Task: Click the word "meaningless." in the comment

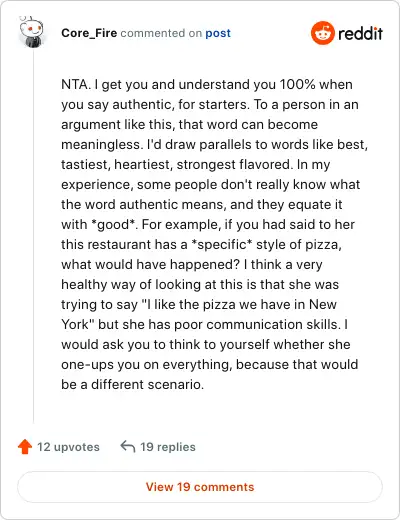Action: coord(102,144)
